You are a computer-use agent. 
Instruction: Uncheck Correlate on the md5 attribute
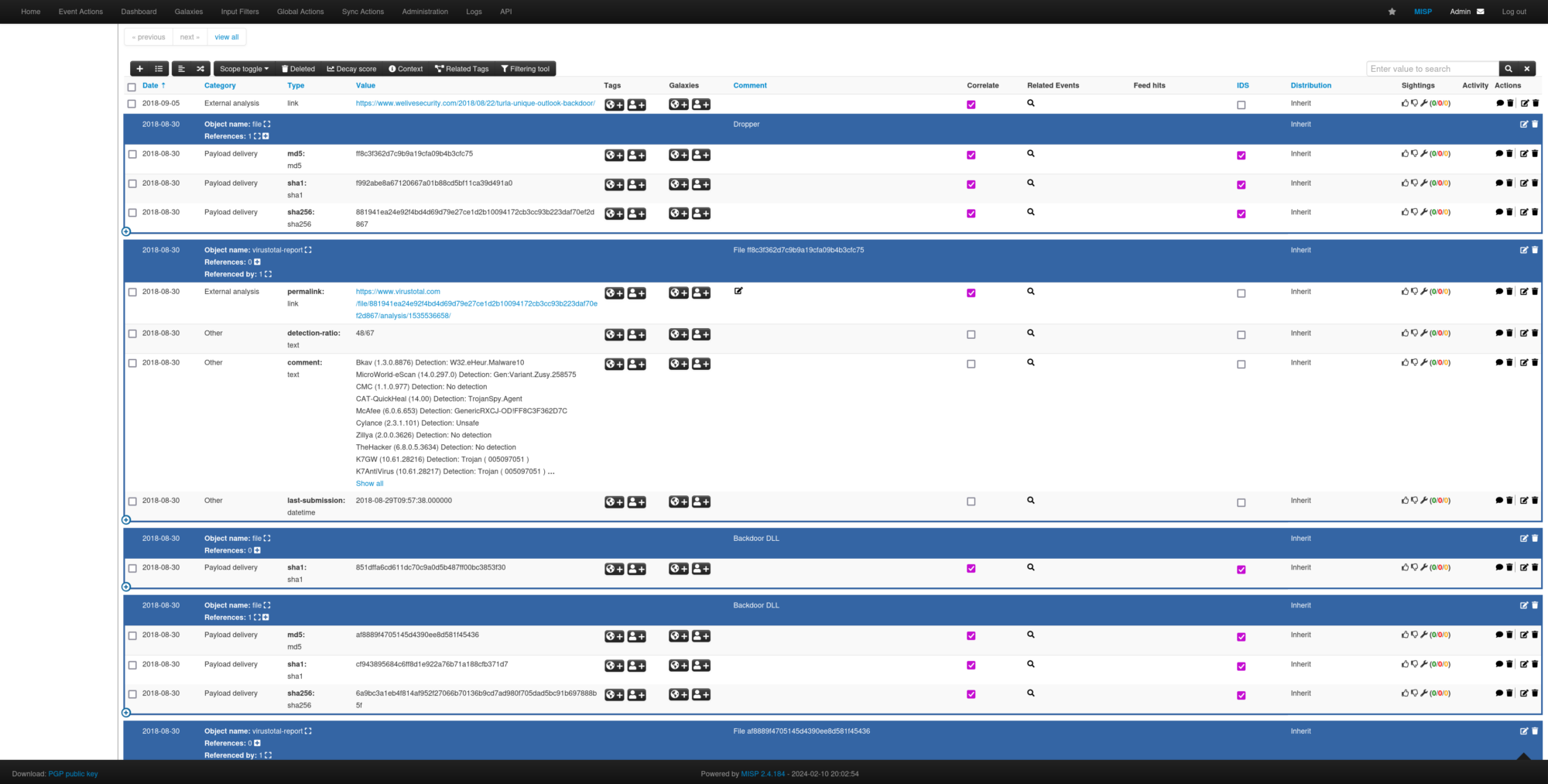(x=971, y=155)
